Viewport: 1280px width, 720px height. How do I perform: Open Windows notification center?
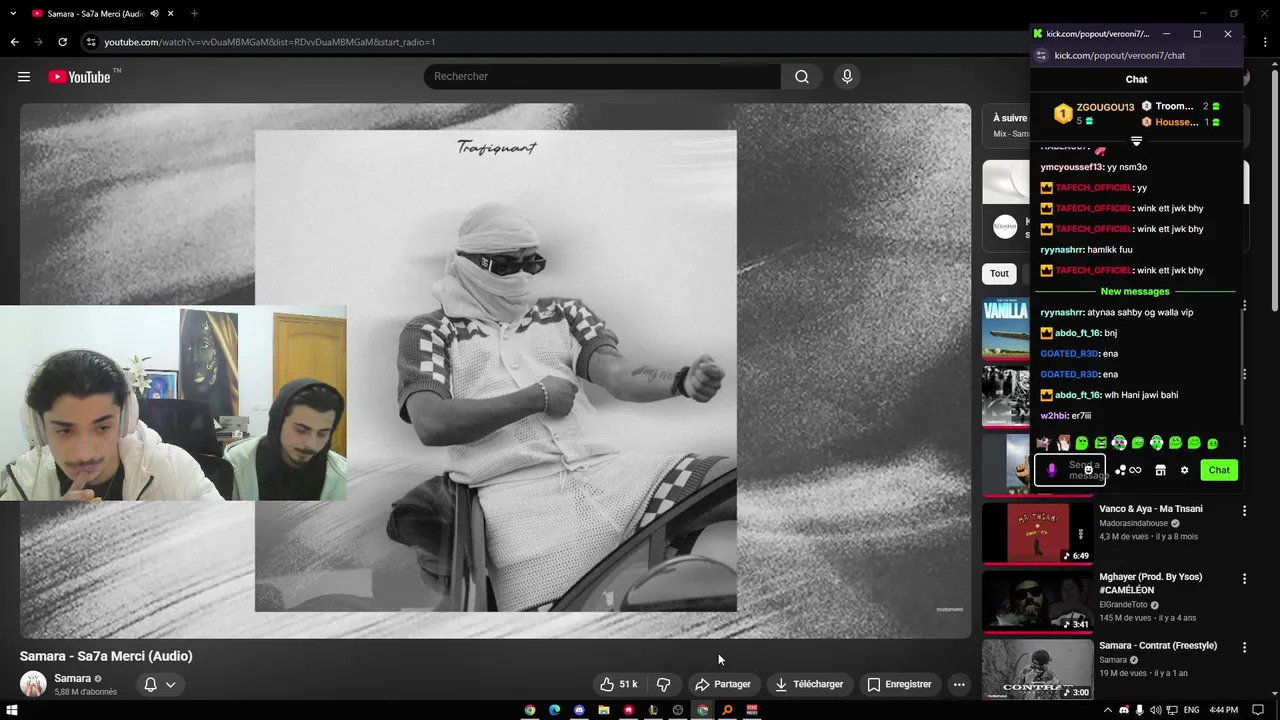click(x=1258, y=710)
